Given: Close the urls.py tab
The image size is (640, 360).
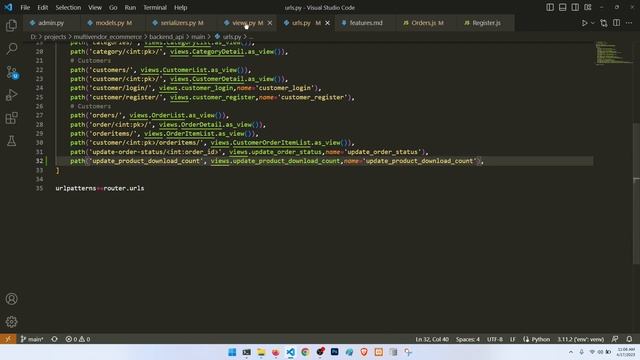Looking at the screenshot, I should pos(327,23).
